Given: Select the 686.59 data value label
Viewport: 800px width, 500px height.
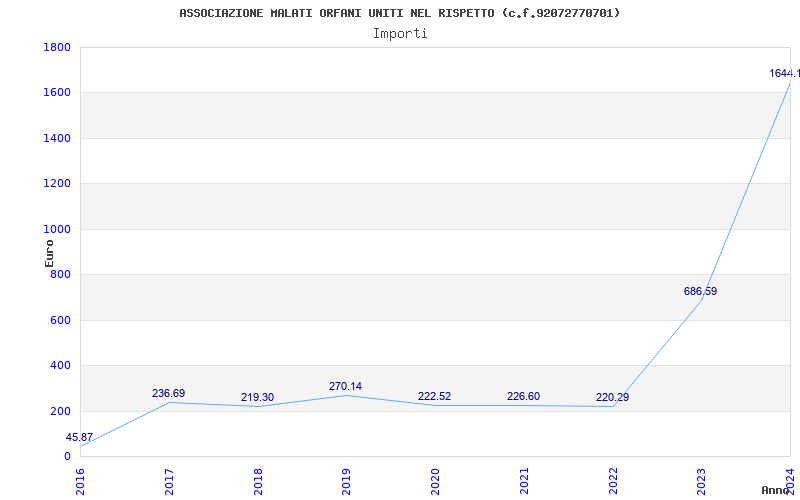Looking at the screenshot, I should 701,292.
